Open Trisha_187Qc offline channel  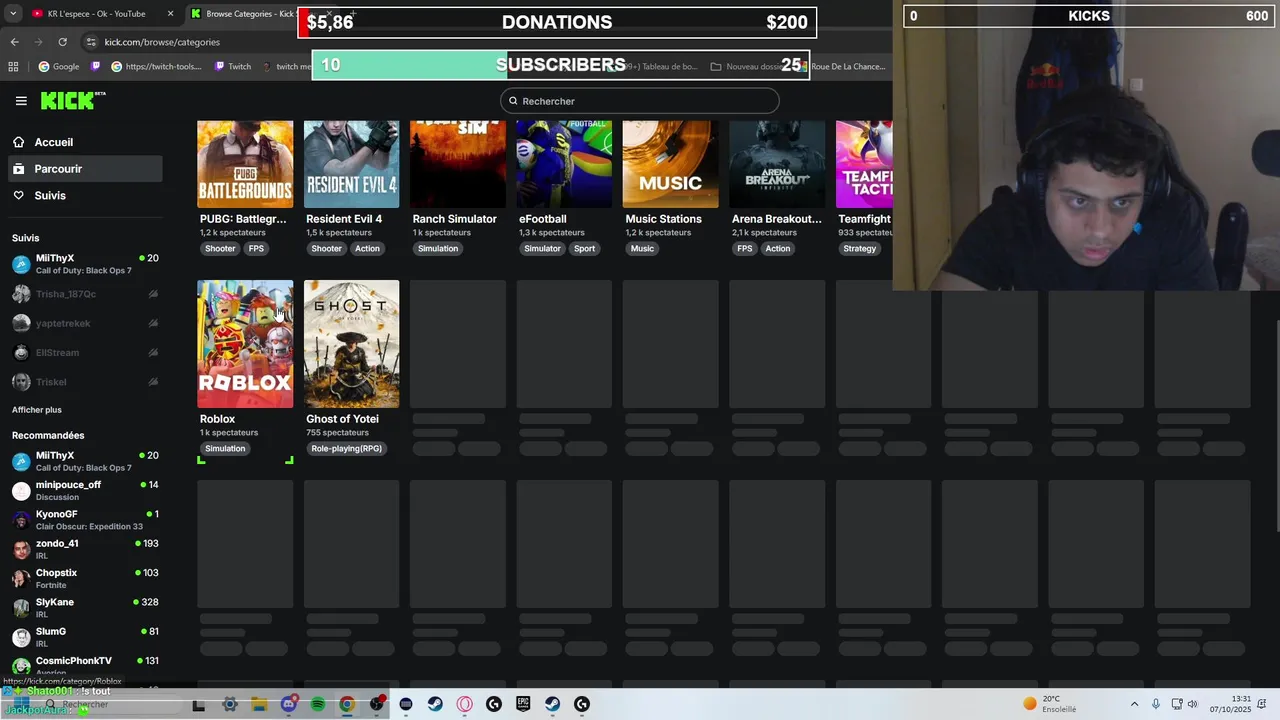pos(85,294)
